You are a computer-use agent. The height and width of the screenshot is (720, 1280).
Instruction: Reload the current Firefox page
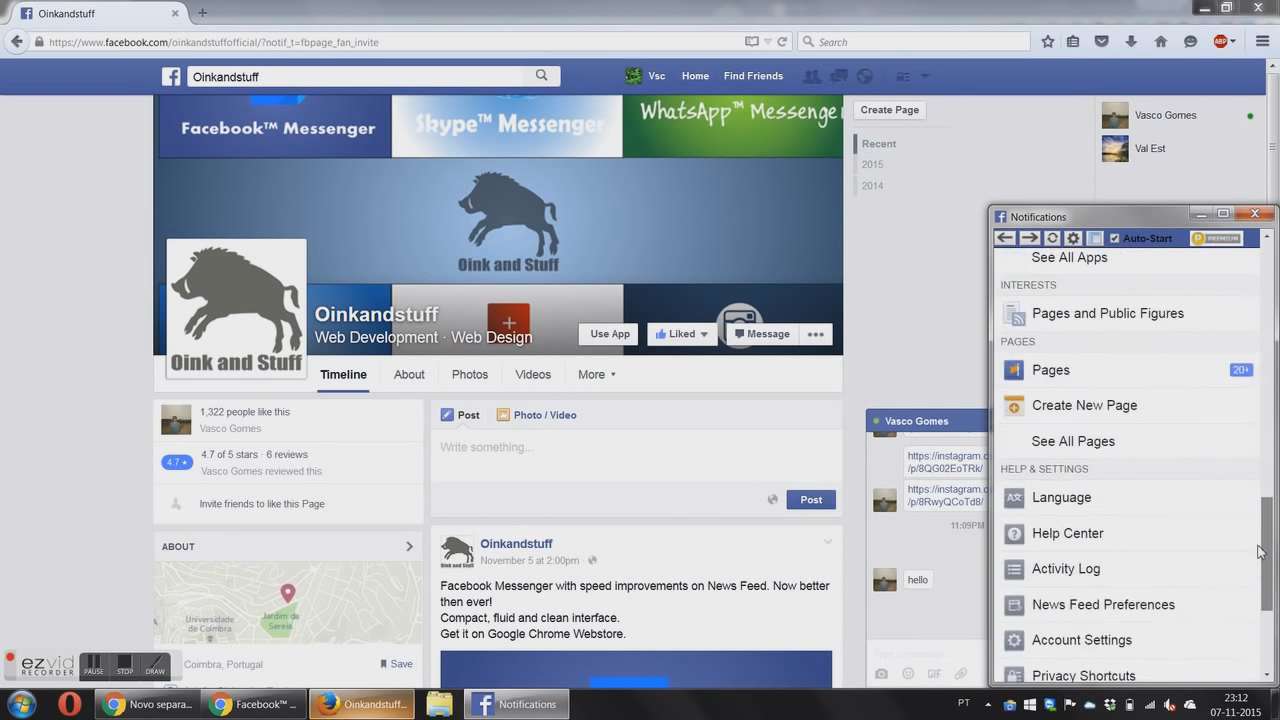point(782,42)
